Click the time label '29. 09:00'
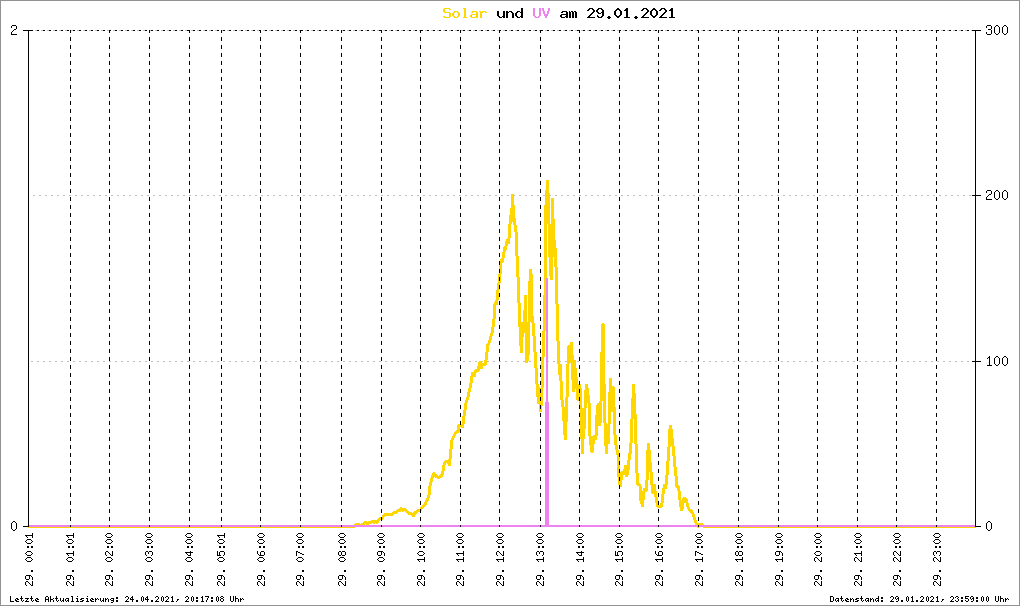The image size is (1020, 606). click(382, 560)
